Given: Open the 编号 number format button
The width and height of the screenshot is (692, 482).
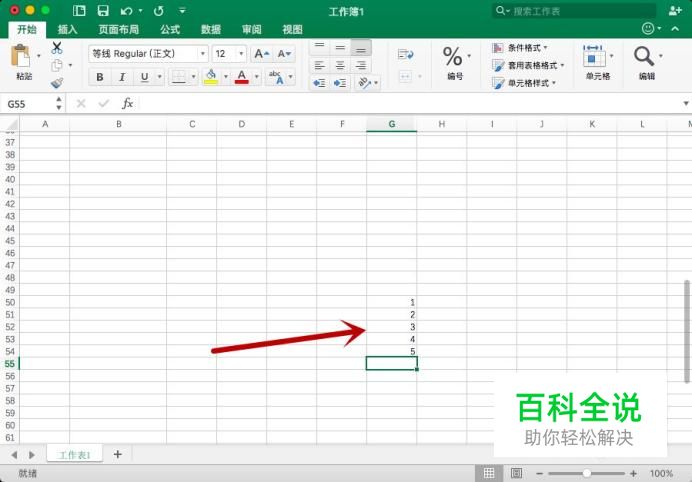Looking at the screenshot, I should tap(455, 63).
